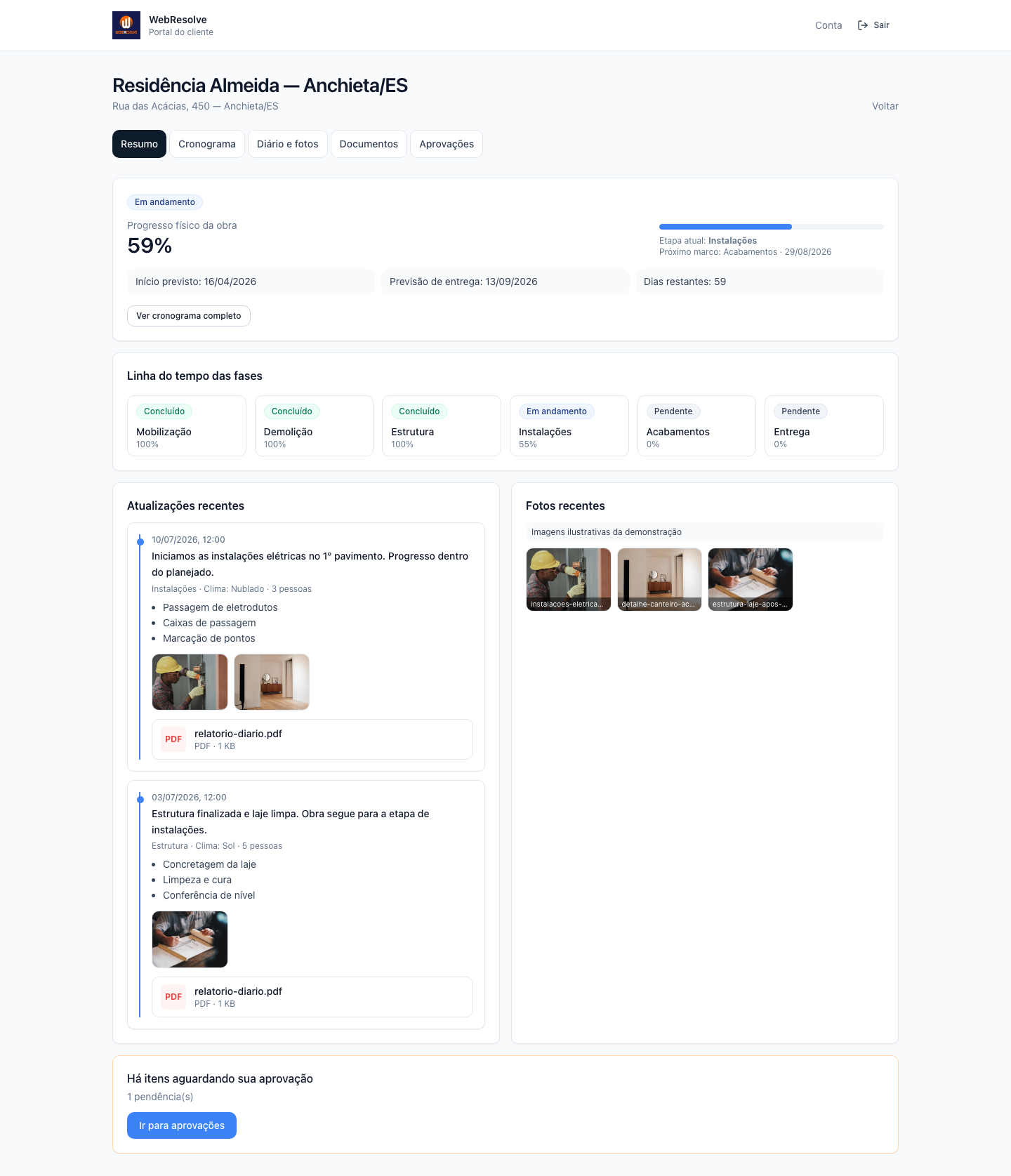
Task: Open the second relatorio-diario.pdf PDF icon
Action: click(173, 997)
